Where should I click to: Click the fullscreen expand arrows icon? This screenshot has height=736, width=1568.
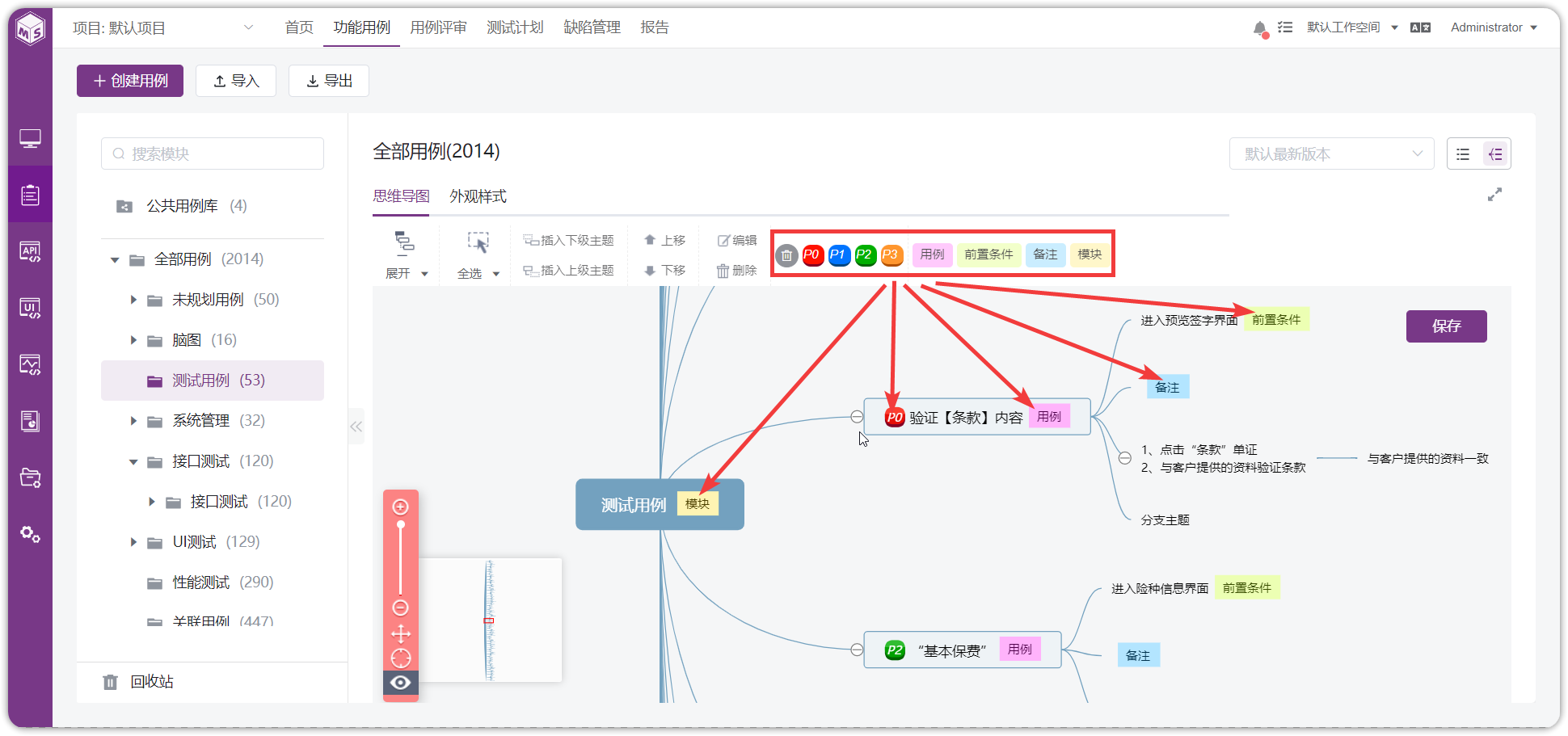1495,195
